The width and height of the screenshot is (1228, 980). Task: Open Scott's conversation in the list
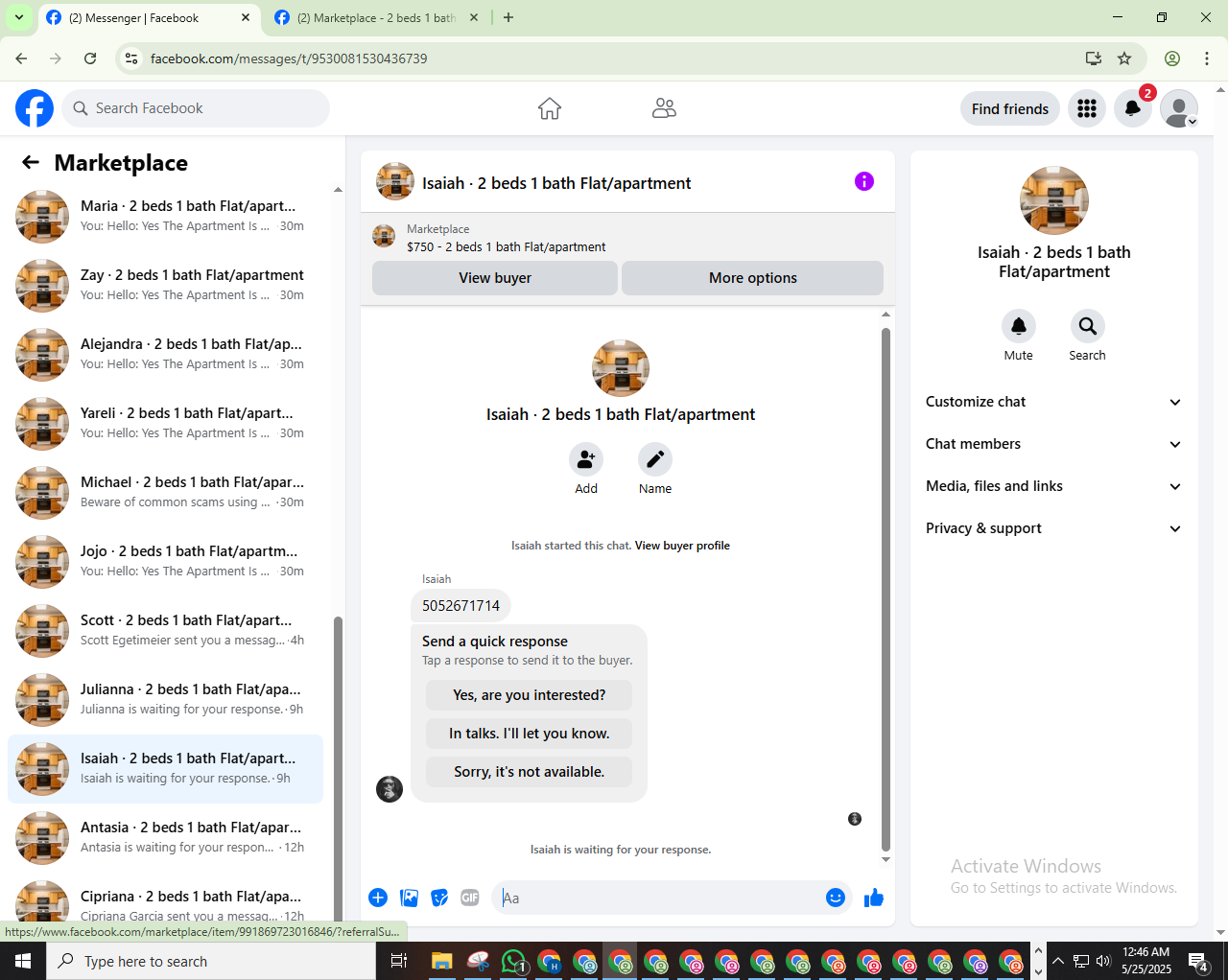pyautogui.click(x=165, y=631)
